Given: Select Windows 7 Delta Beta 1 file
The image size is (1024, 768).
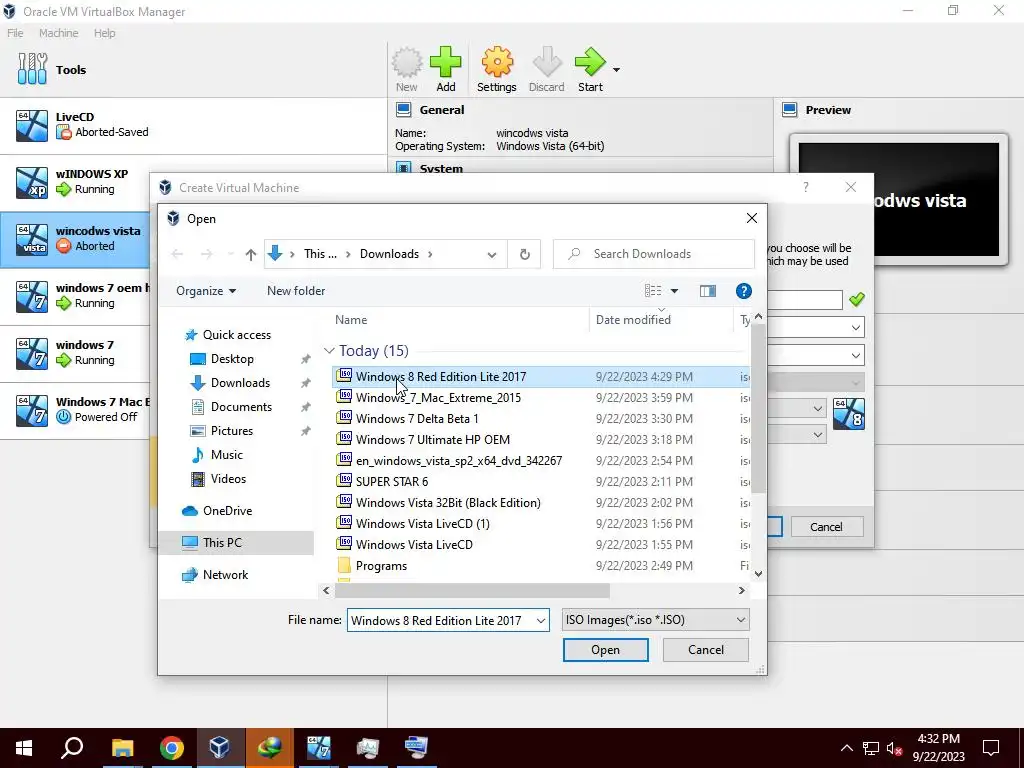Looking at the screenshot, I should [541, 419].
